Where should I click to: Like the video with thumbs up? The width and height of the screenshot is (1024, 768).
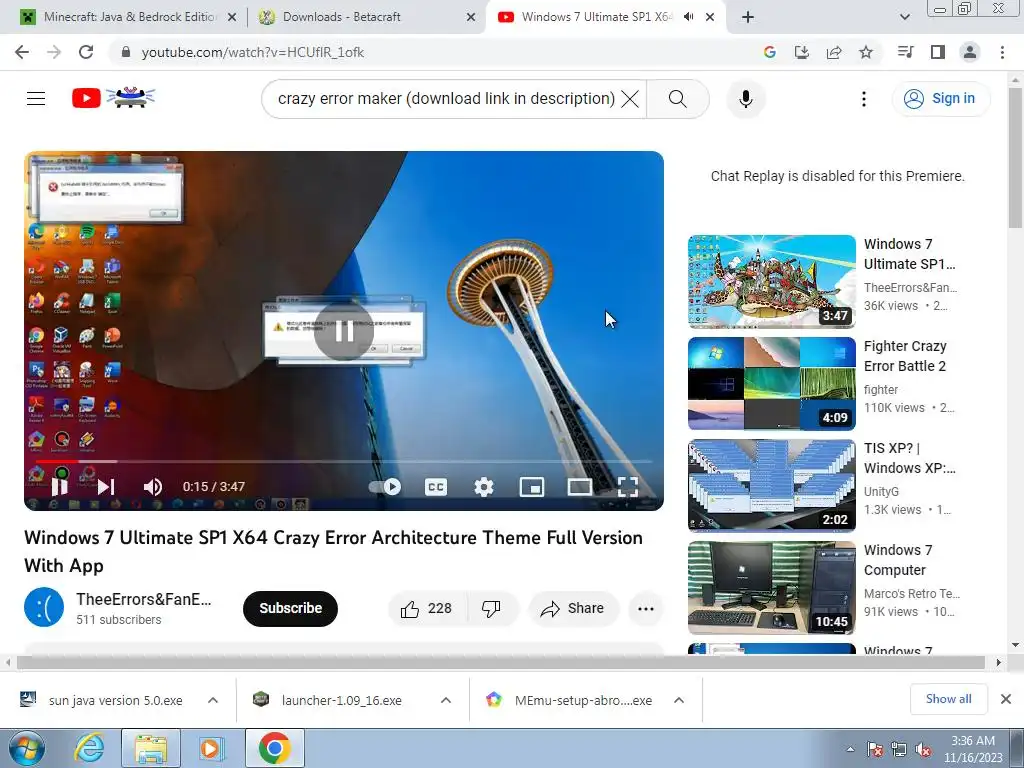(426, 609)
